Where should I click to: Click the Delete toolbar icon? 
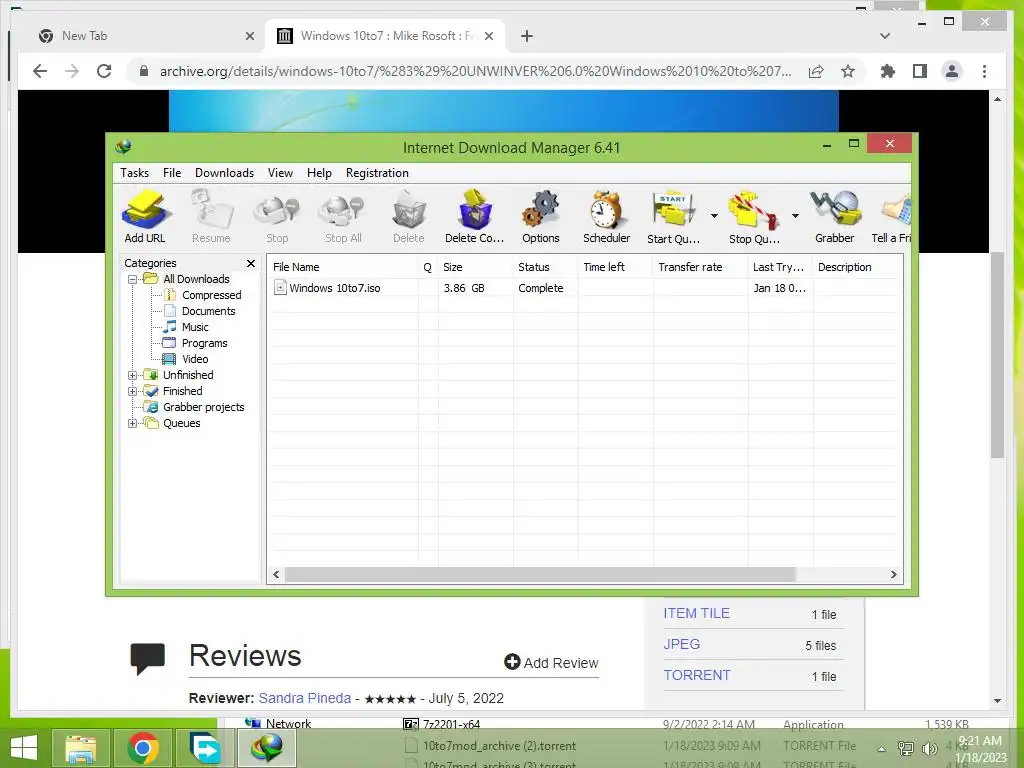click(409, 216)
